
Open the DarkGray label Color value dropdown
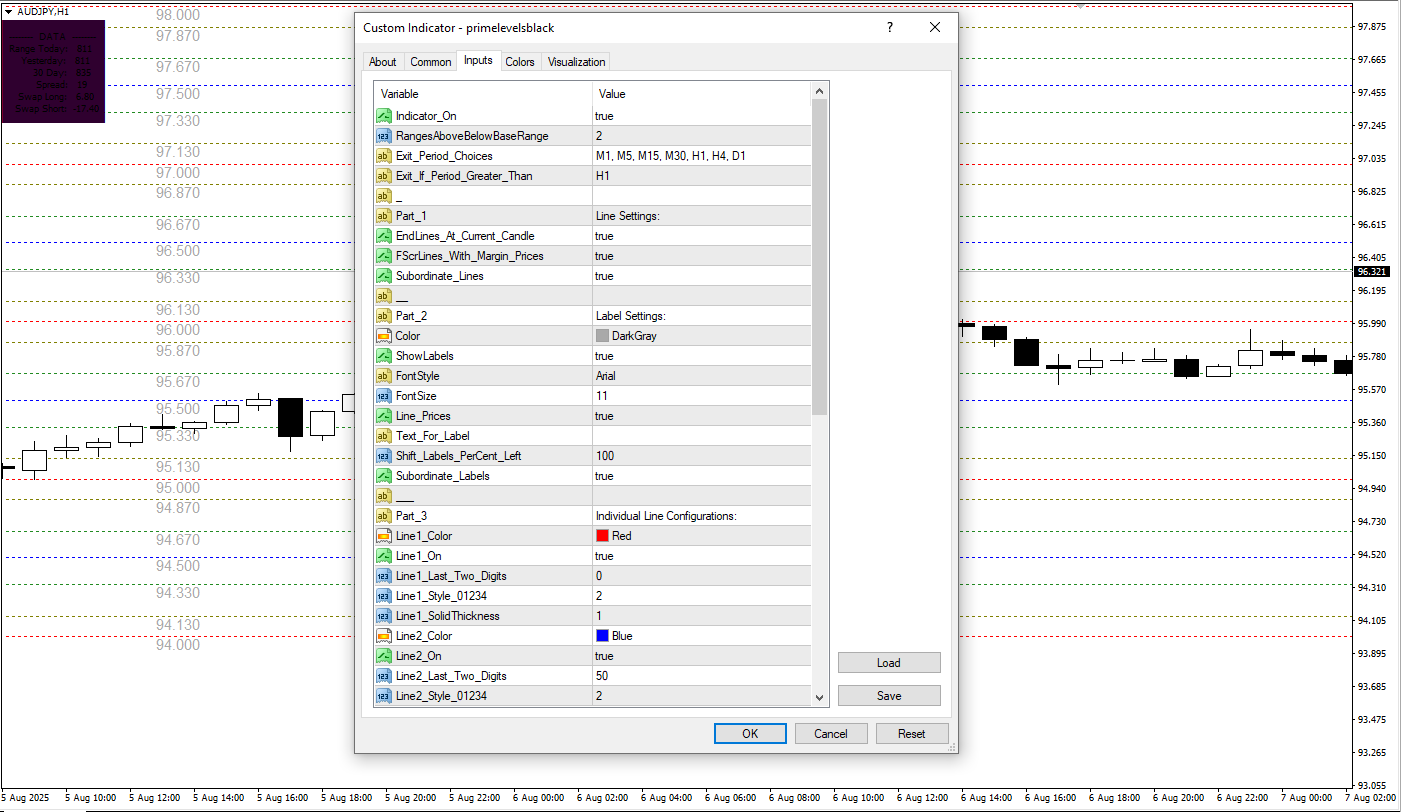click(700, 336)
